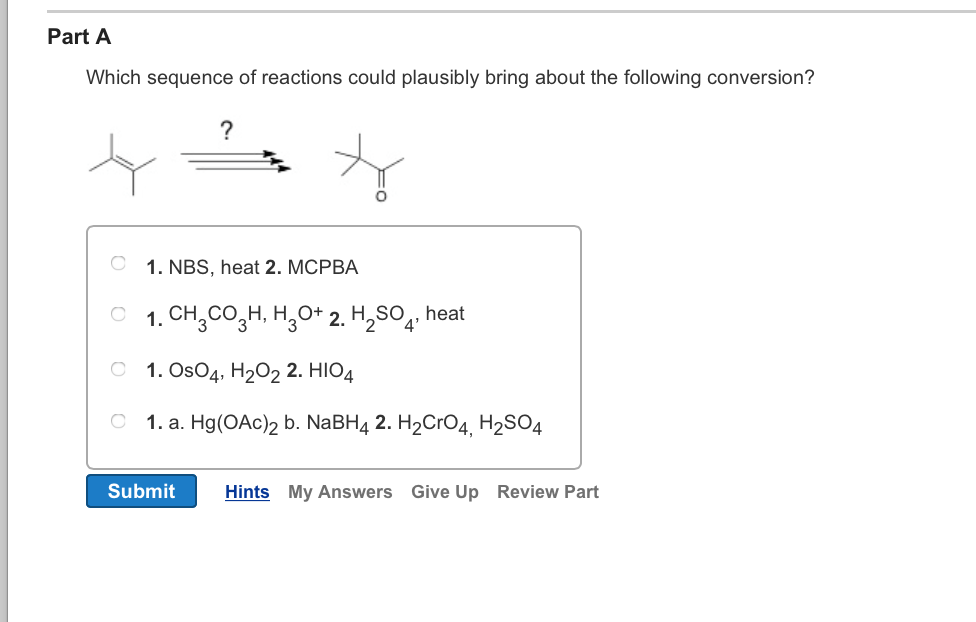Give Up on this question
Image resolution: width=976 pixels, height=622 pixels.
click(445, 491)
